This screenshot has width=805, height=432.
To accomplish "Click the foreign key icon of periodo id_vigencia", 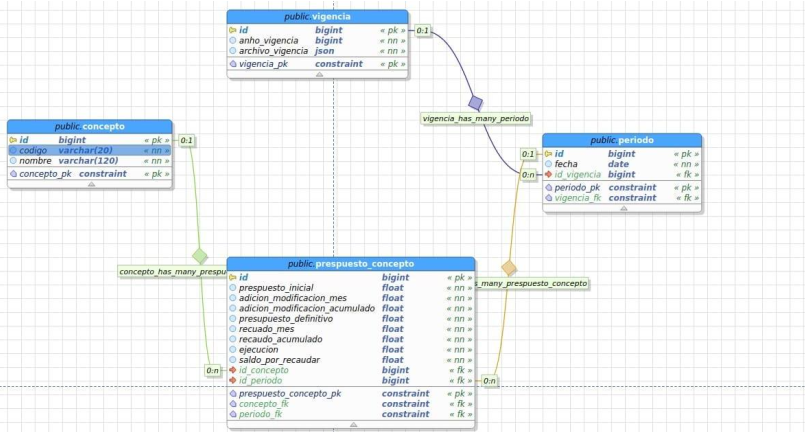I will coord(548,175).
